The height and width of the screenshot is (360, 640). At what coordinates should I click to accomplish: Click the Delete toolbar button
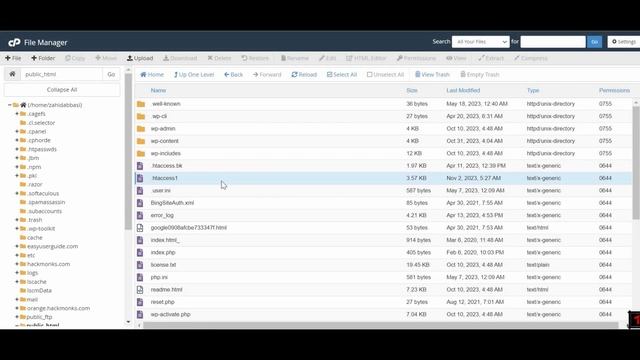click(x=219, y=58)
